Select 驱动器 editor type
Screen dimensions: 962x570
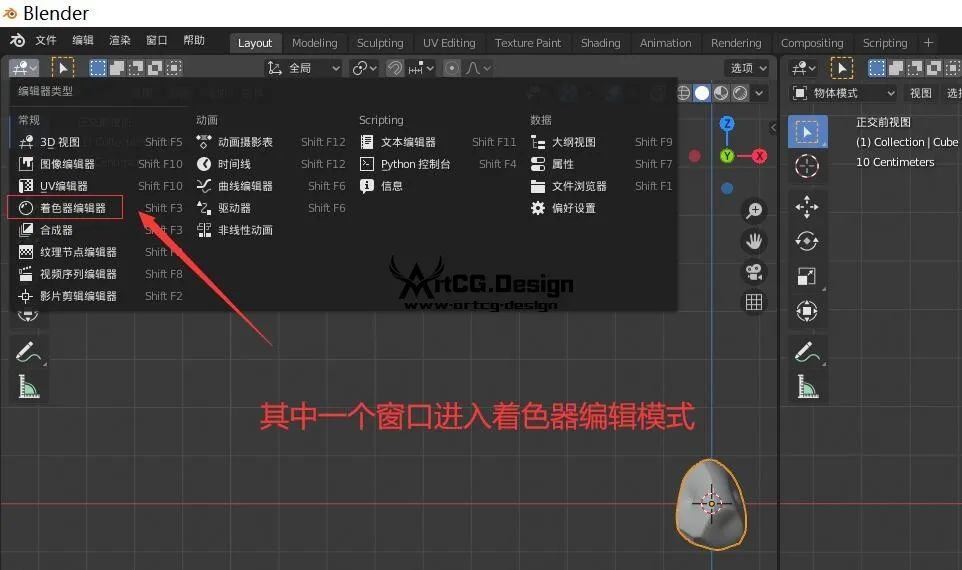pyautogui.click(x=271, y=208)
